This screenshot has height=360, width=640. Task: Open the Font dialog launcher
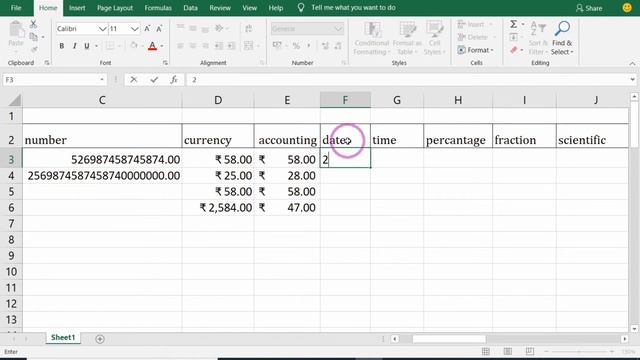tap(165, 63)
